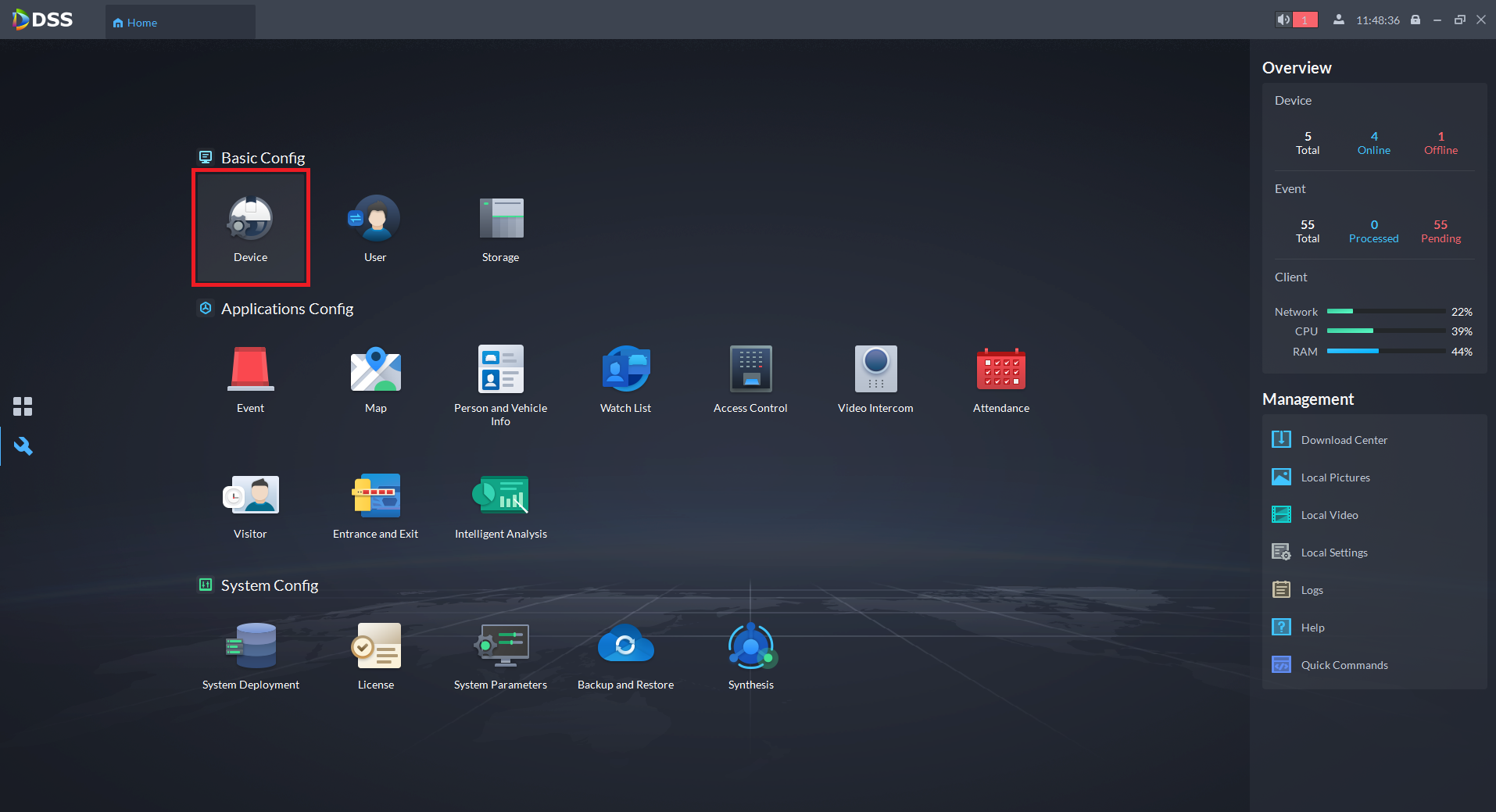
Task: Open the Storage configuration icon
Action: [x=500, y=227]
